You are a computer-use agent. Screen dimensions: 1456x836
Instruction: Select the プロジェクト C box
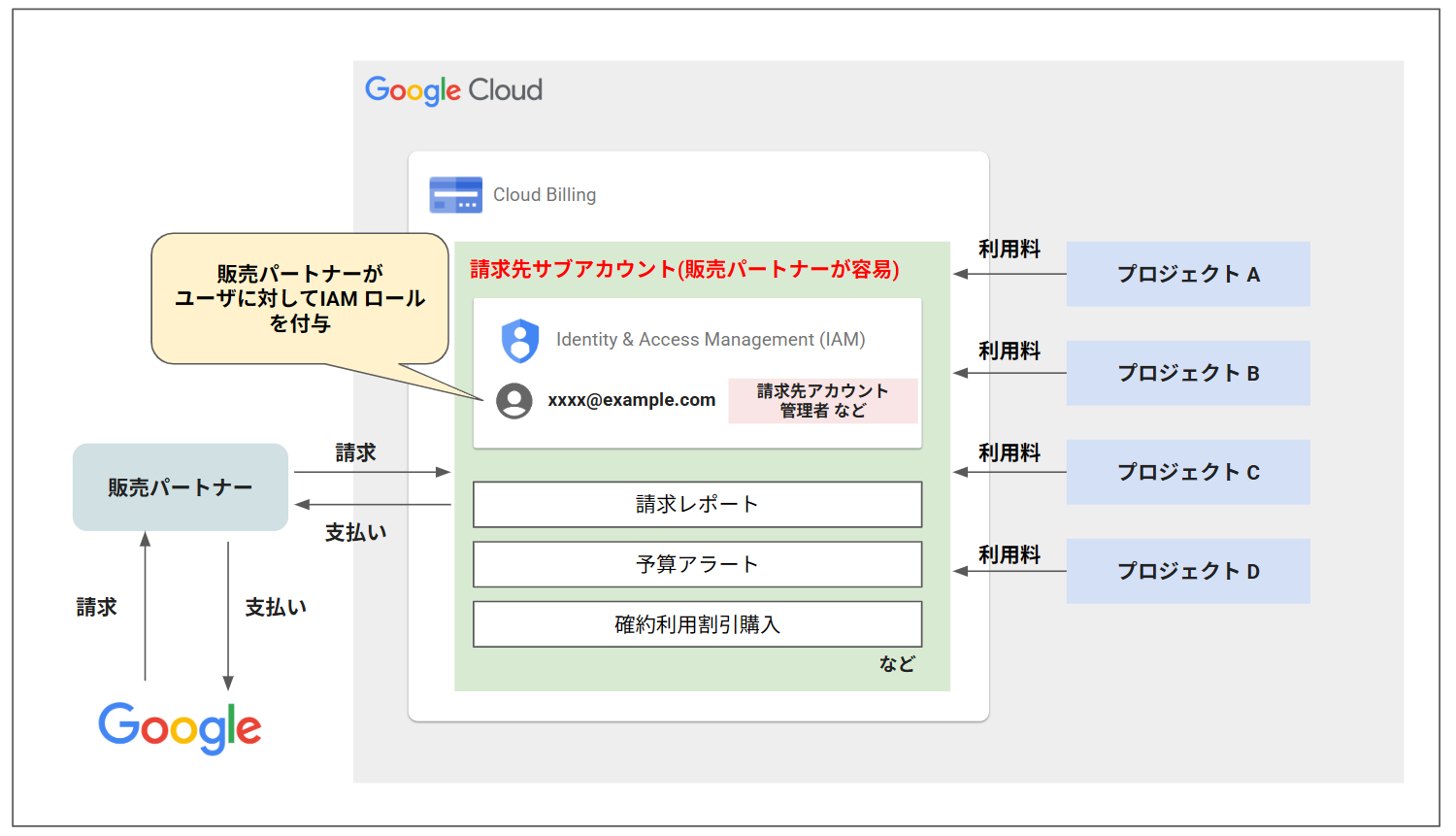click(1188, 472)
